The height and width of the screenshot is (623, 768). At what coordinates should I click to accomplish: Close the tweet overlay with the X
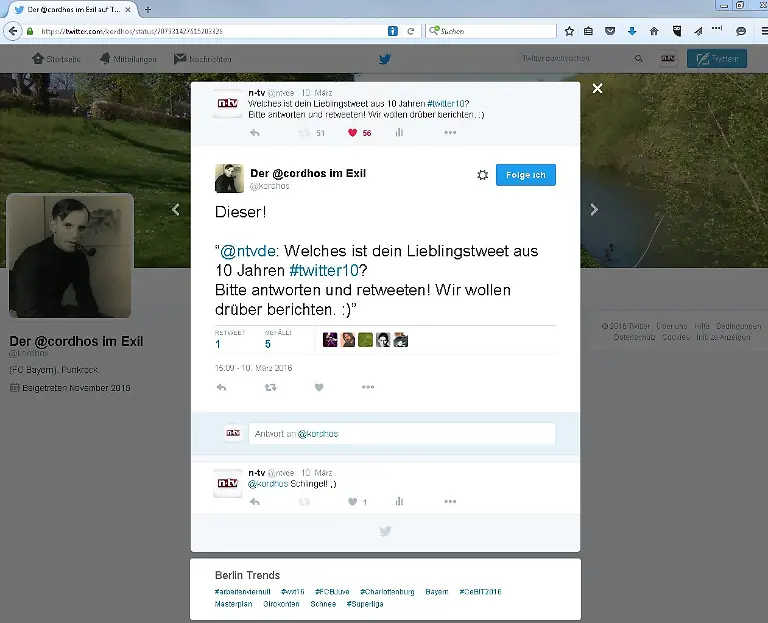click(597, 88)
